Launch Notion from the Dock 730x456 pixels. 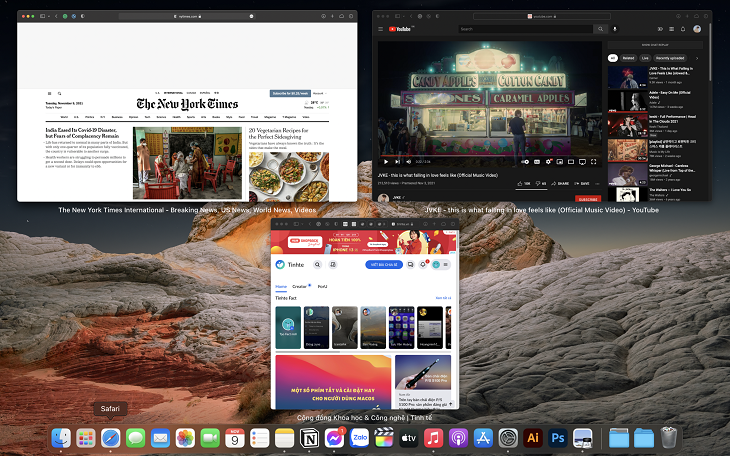click(310, 438)
